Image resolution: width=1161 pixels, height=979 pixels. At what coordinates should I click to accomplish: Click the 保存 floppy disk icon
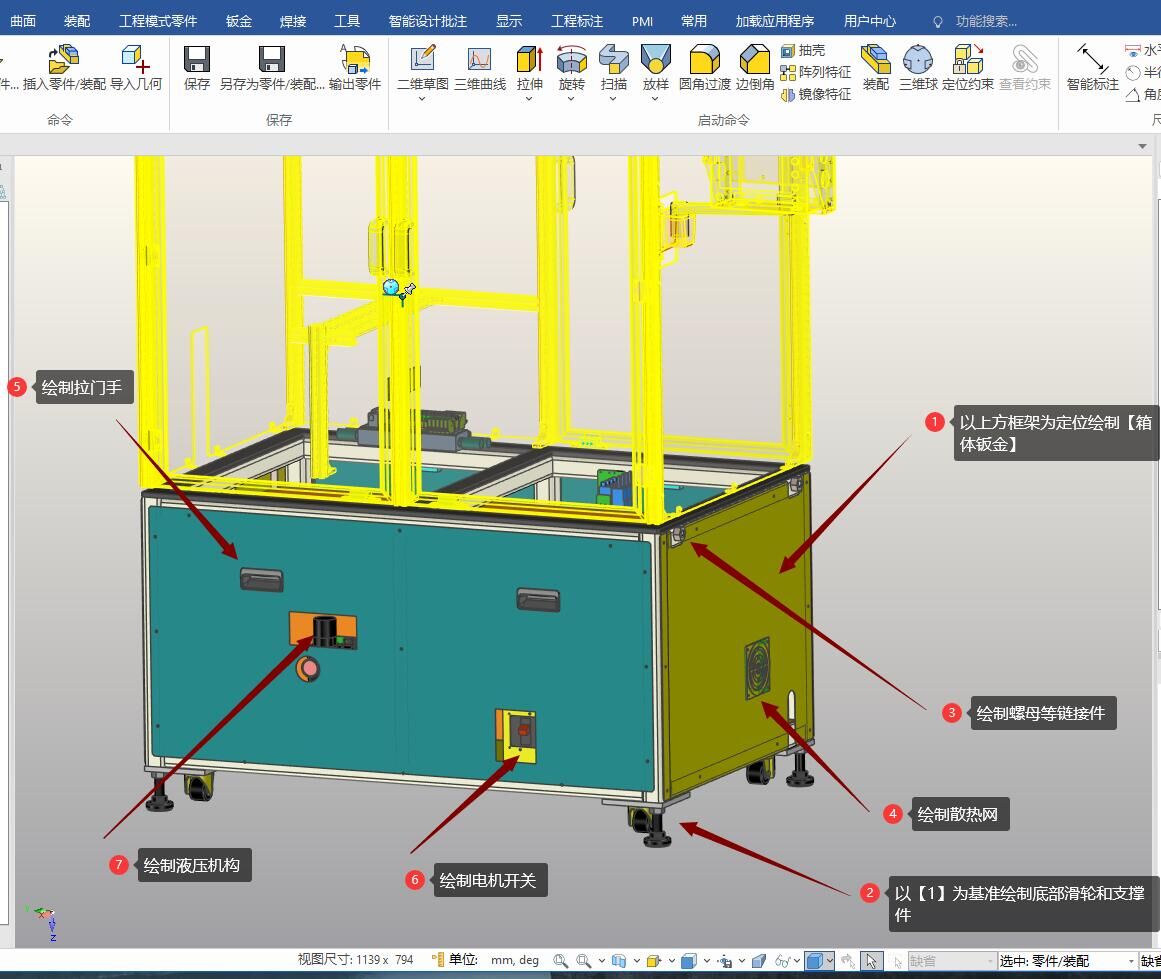(x=197, y=62)
